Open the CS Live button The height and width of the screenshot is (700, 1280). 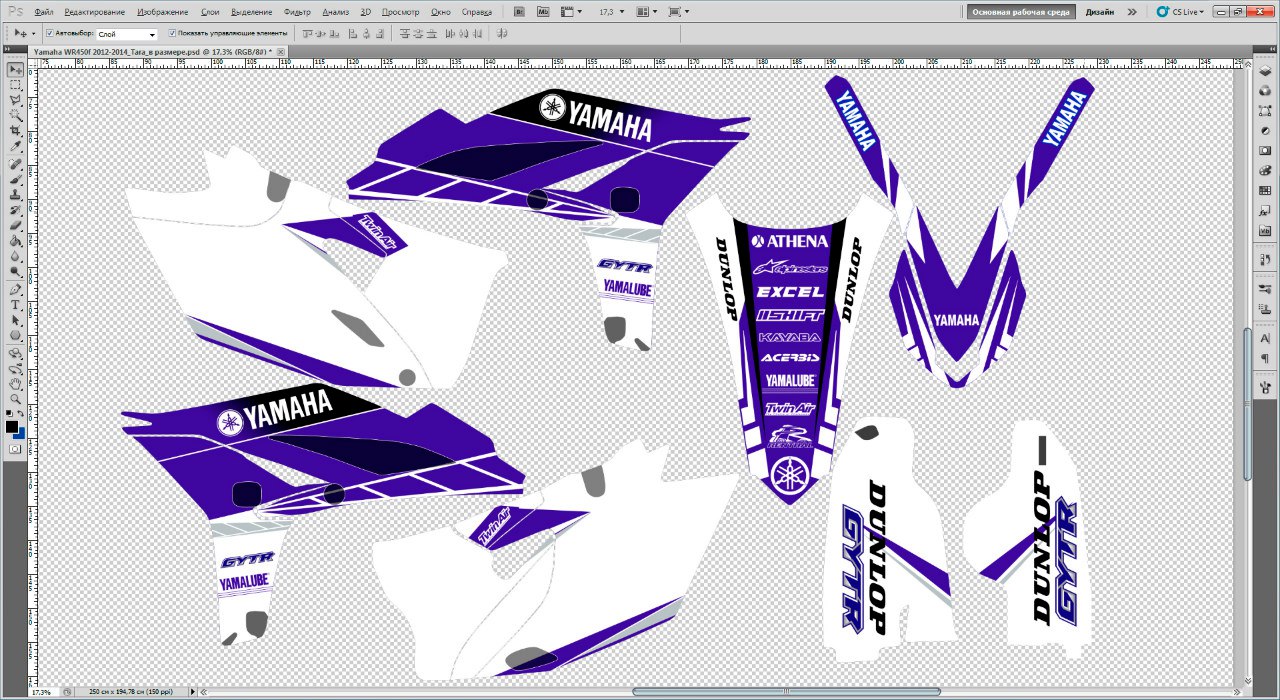(x=1178, y=12)
